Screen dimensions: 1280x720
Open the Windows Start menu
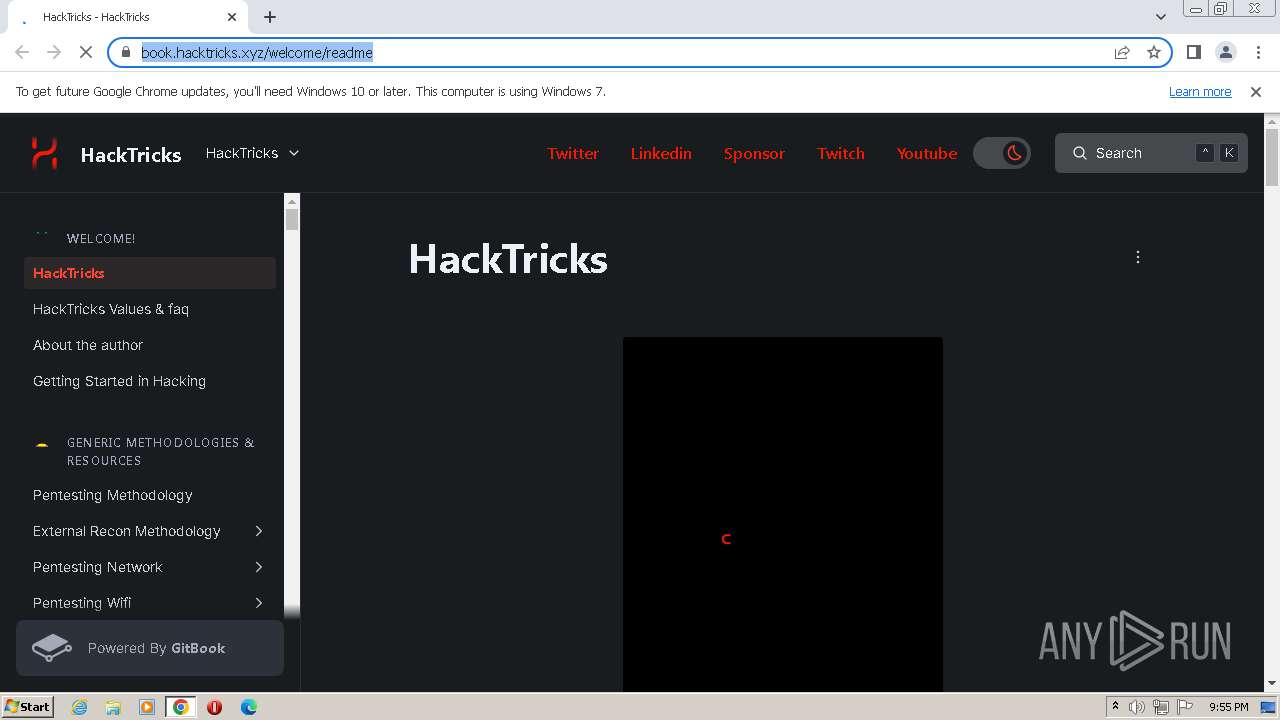(x=27, y=706)
